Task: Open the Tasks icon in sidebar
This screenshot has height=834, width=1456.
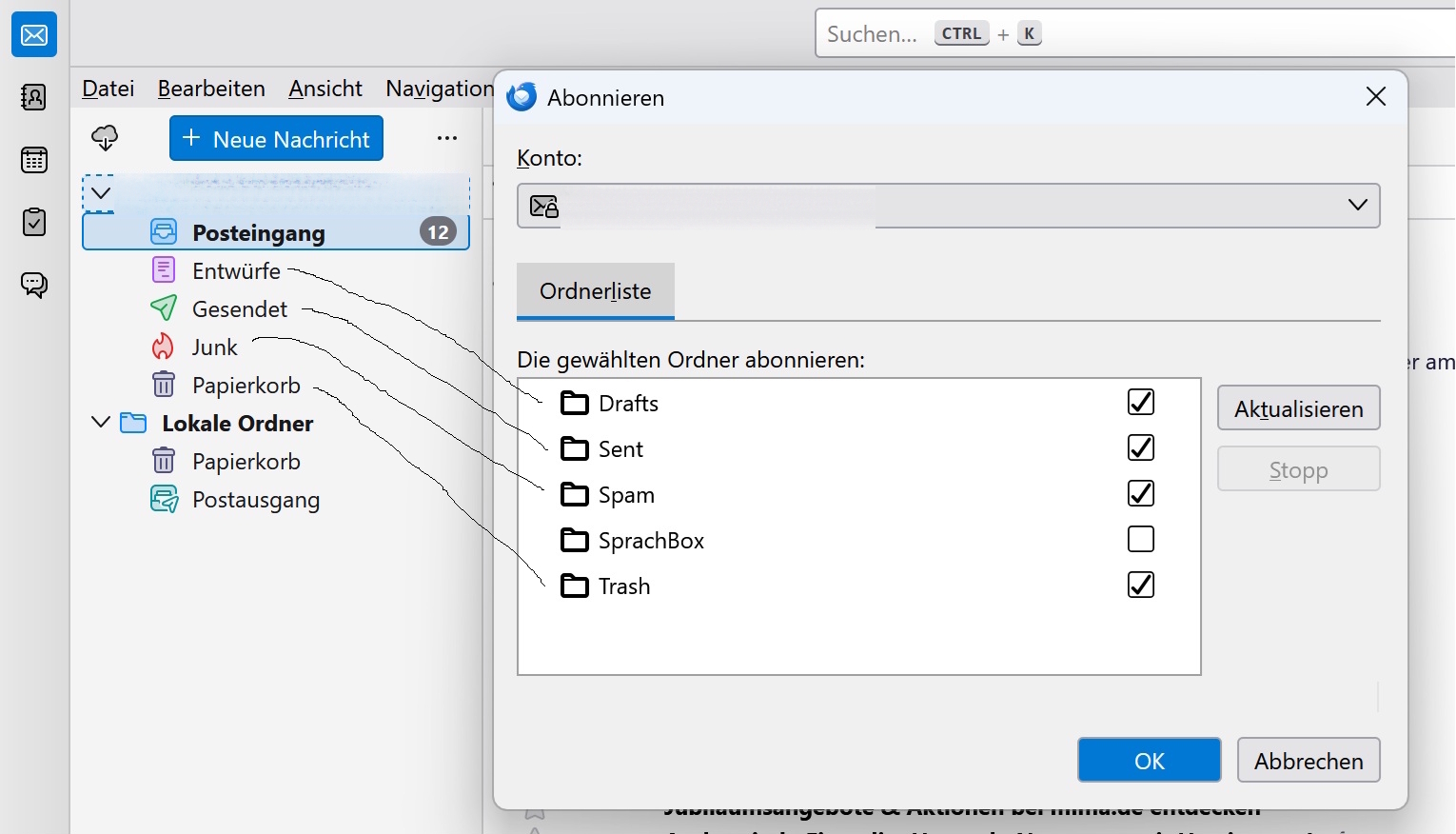Action: pos(34,223)
